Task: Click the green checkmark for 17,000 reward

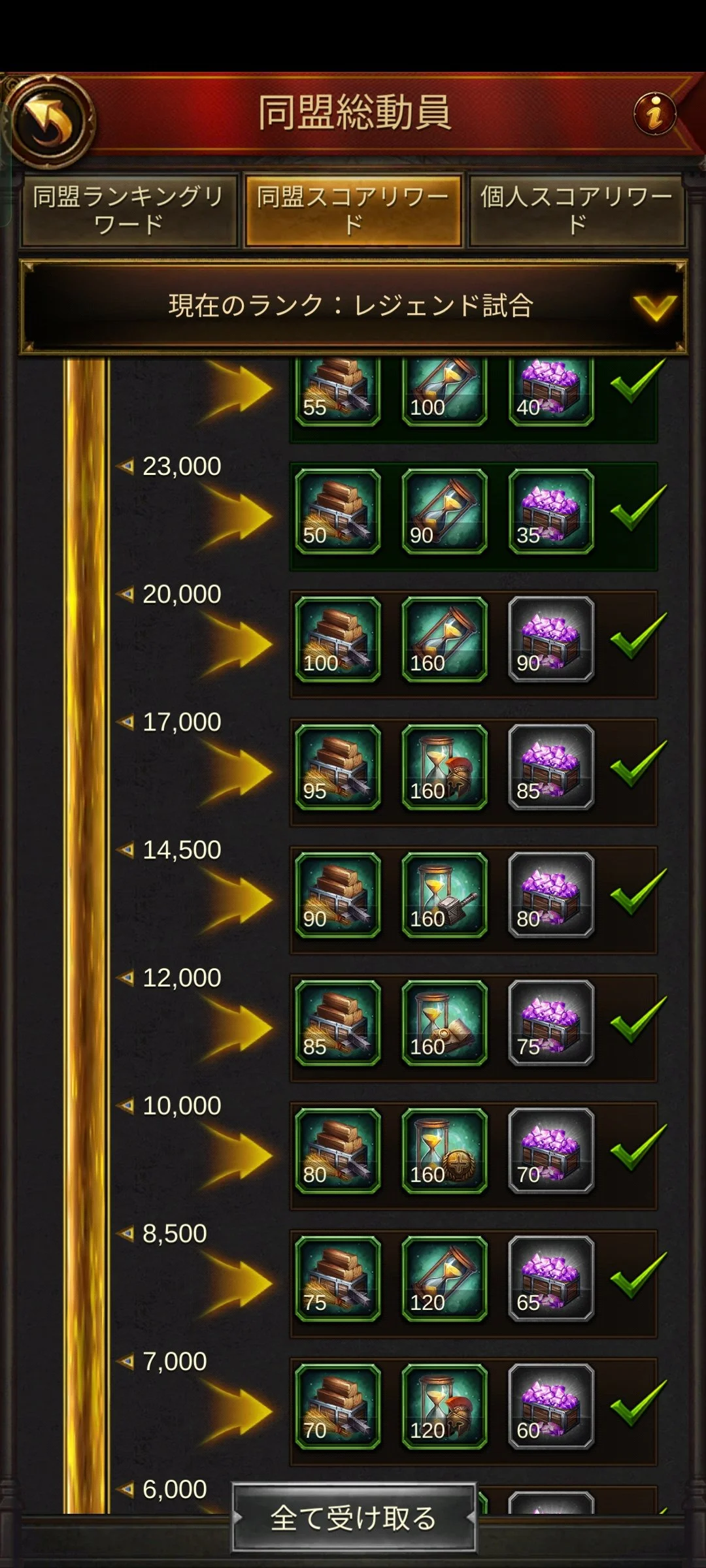Action: (638, 763)
